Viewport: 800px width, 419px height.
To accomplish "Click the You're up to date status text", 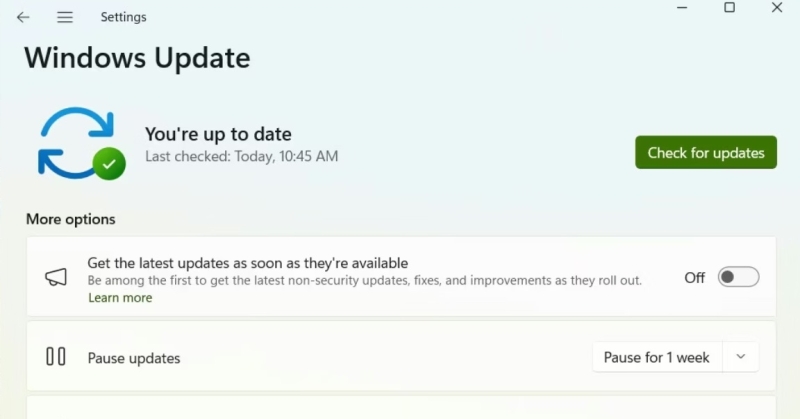I will pyautogui.click(x=218, y=134).
